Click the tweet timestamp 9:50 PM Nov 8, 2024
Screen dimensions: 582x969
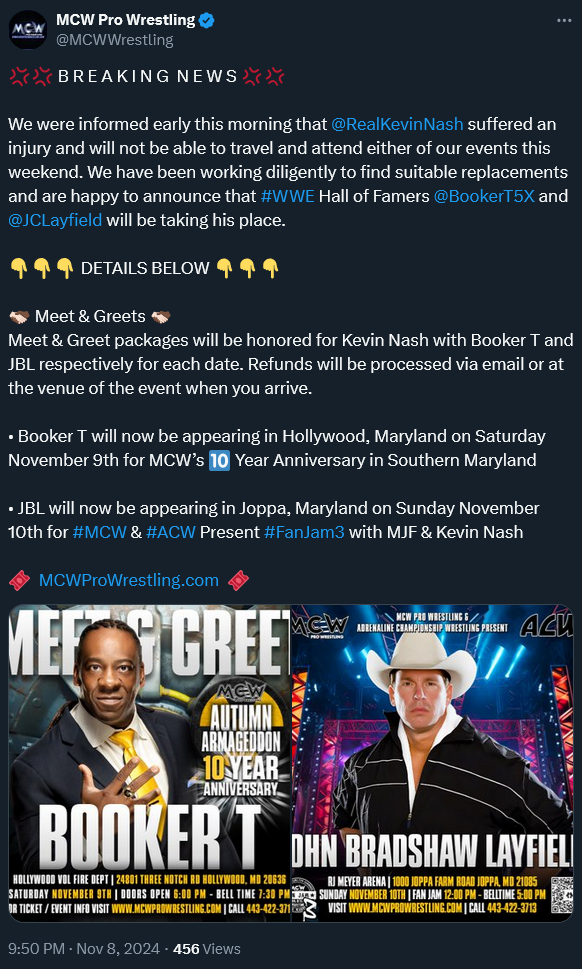[x=84, y=949]
